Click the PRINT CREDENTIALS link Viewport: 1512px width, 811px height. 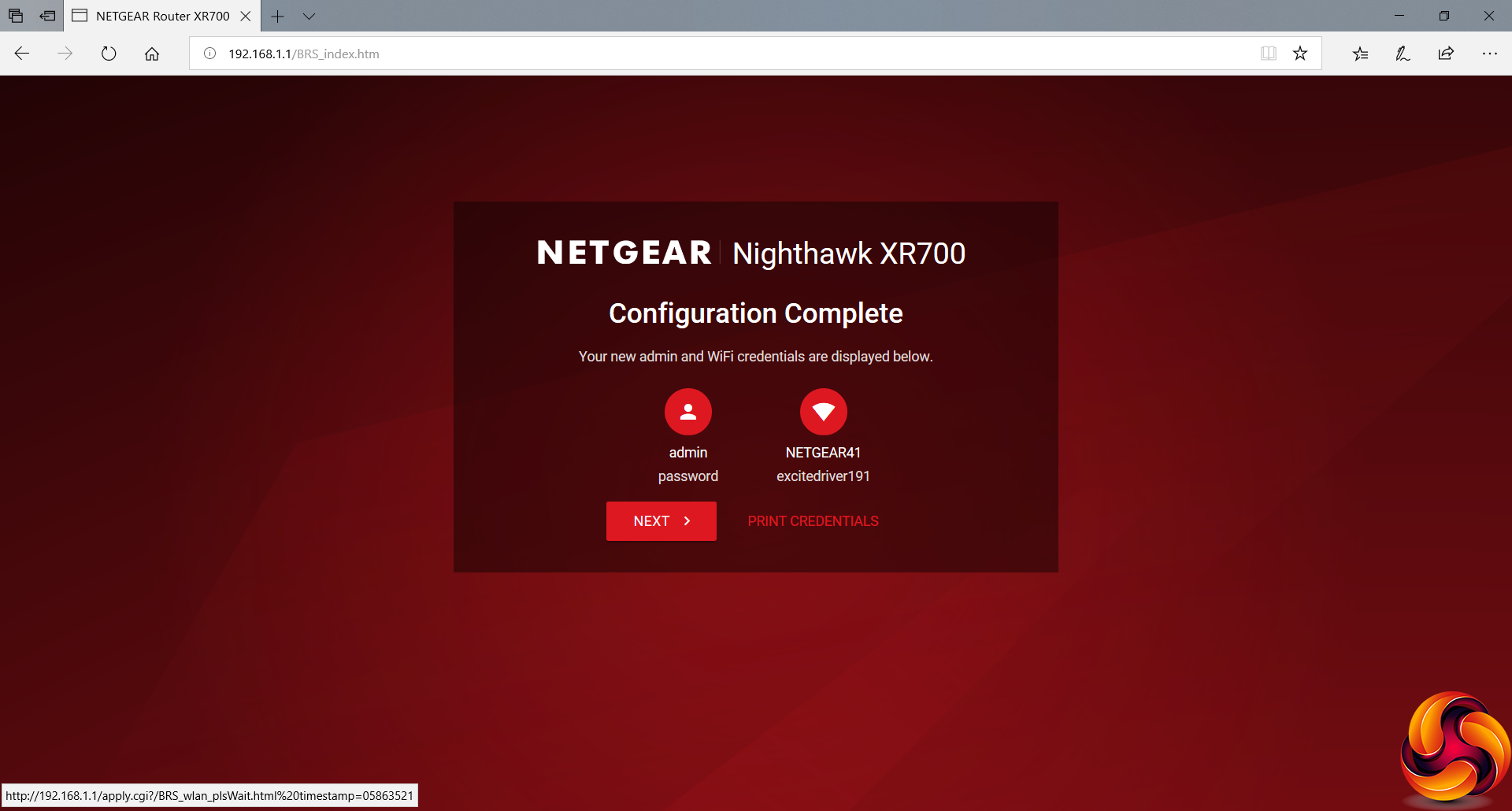(x=813, y=521)
